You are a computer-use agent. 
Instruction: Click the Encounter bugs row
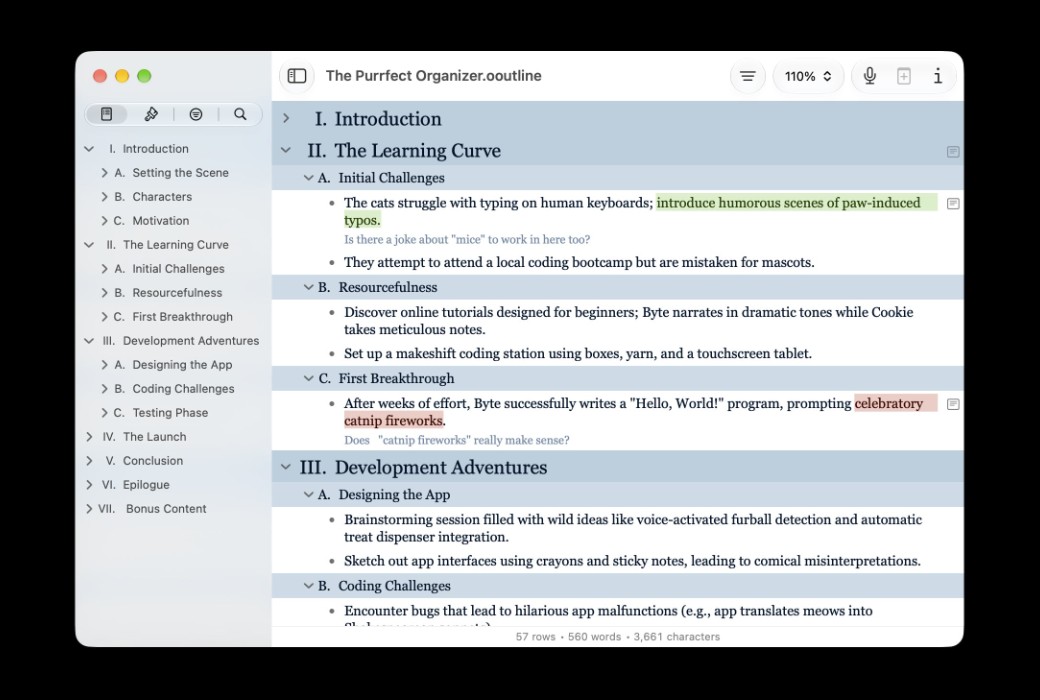tap(608, 610)
